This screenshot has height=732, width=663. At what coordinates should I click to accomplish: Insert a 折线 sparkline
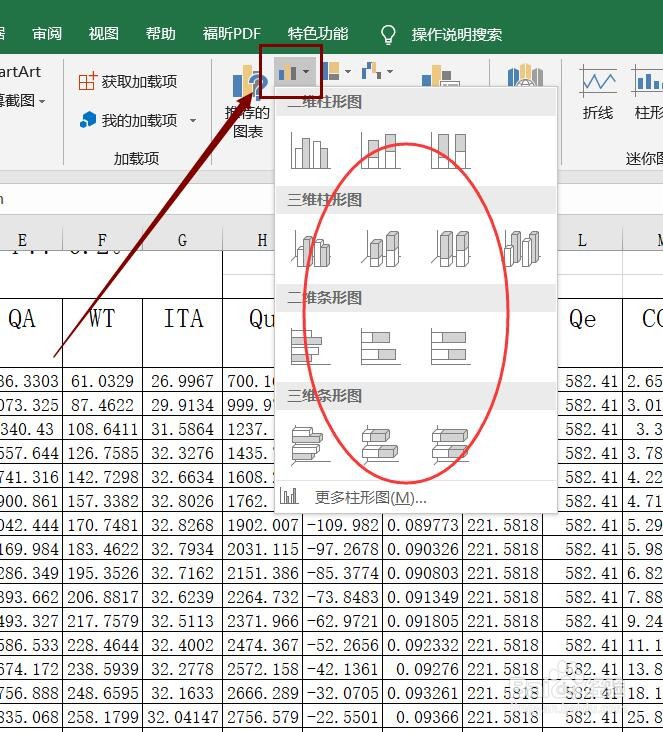click(598, 94)
